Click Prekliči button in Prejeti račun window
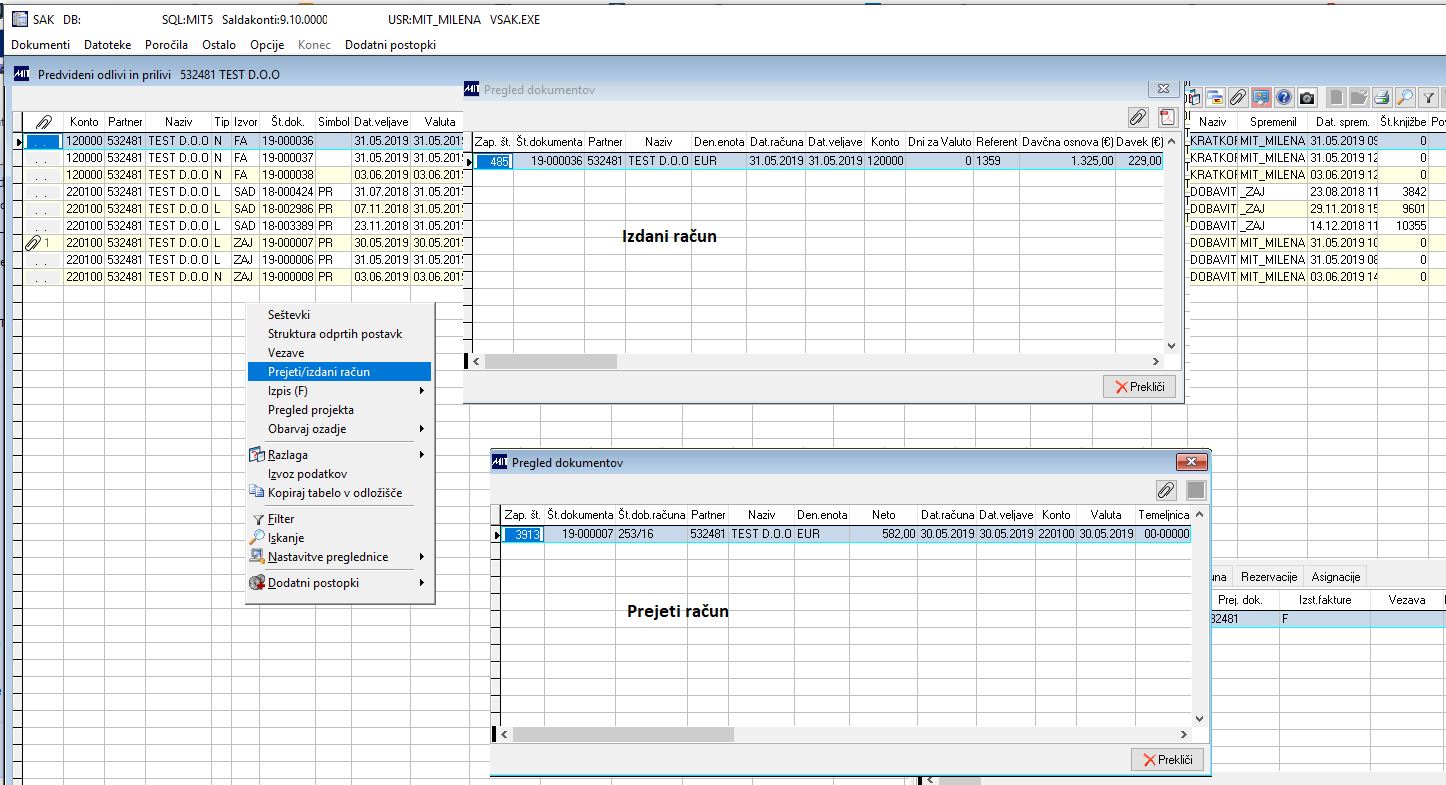 [1167, 760]
